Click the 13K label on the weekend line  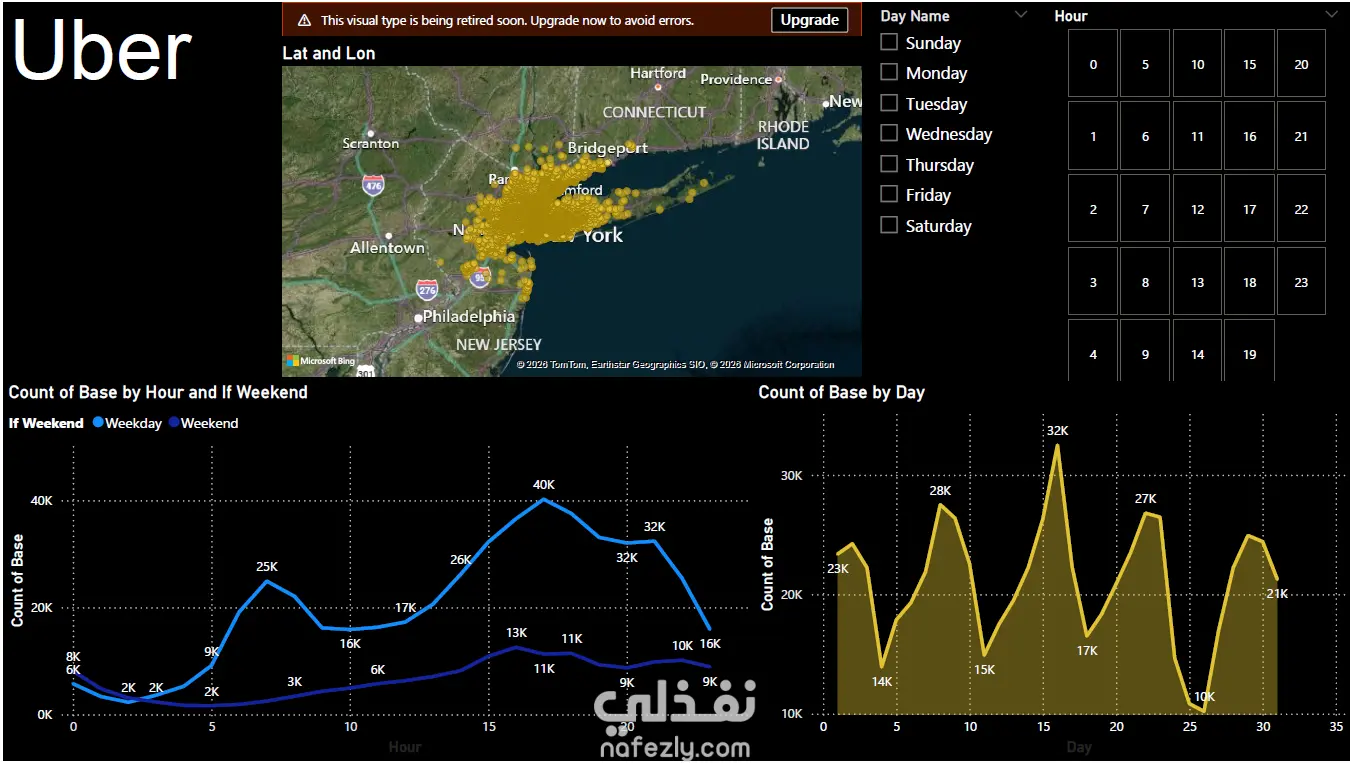516,633
